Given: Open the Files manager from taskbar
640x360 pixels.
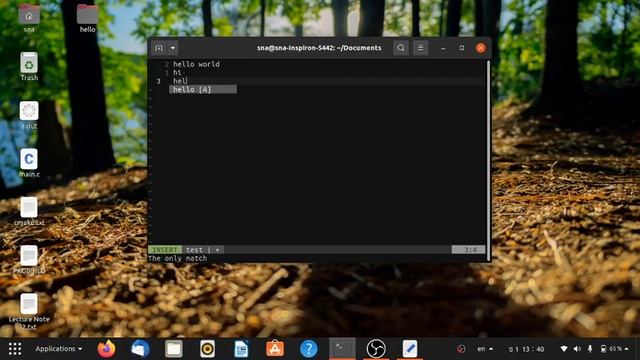Looking at the screenshot, I should point(173,349).
